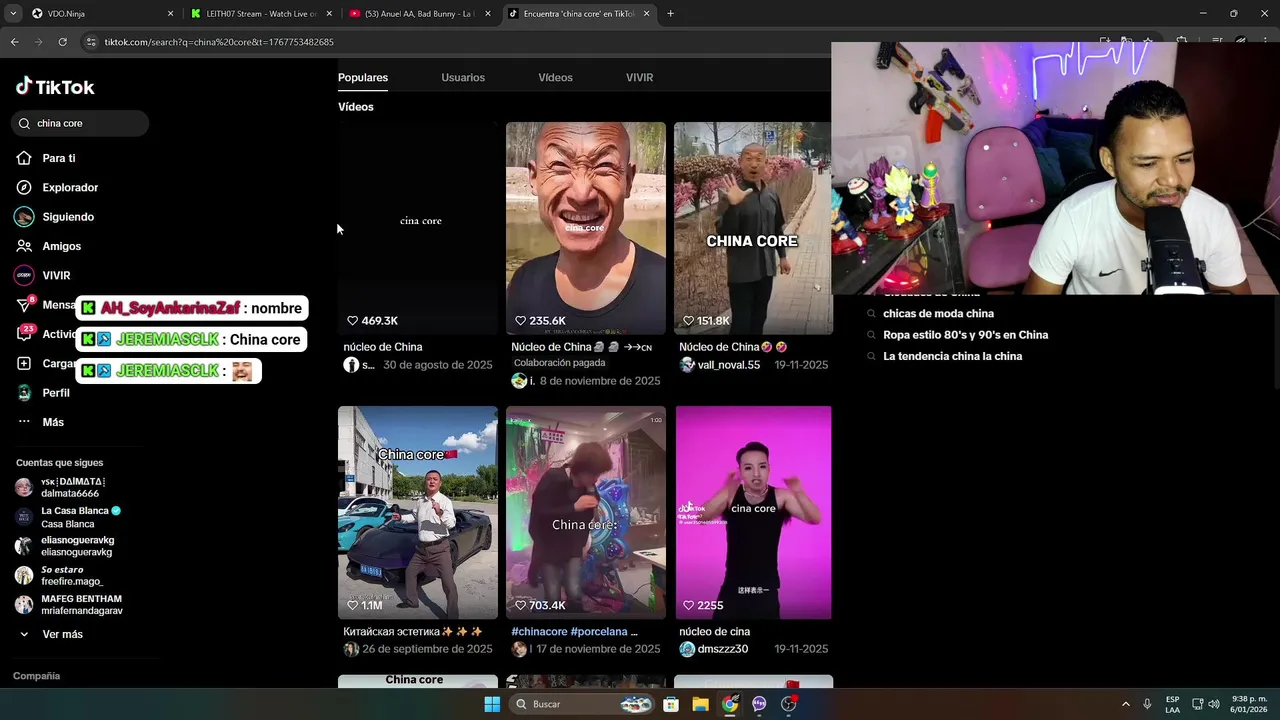The height and width of the screenshot is (720, 1280).
Task: Click the browser address bar URL
Action: pos(219,42)
